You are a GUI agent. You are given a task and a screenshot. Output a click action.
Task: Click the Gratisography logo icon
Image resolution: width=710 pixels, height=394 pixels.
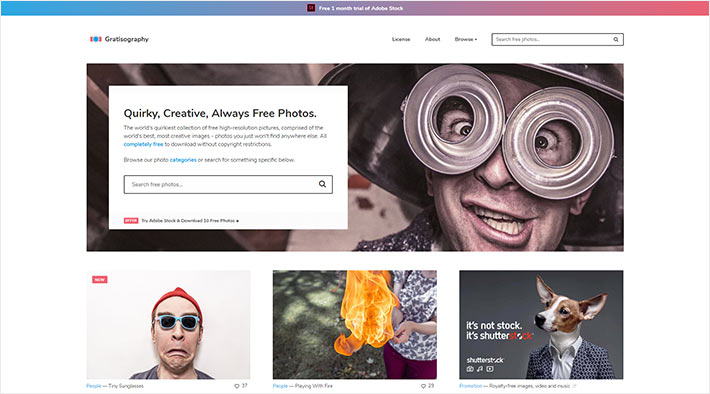96,39
